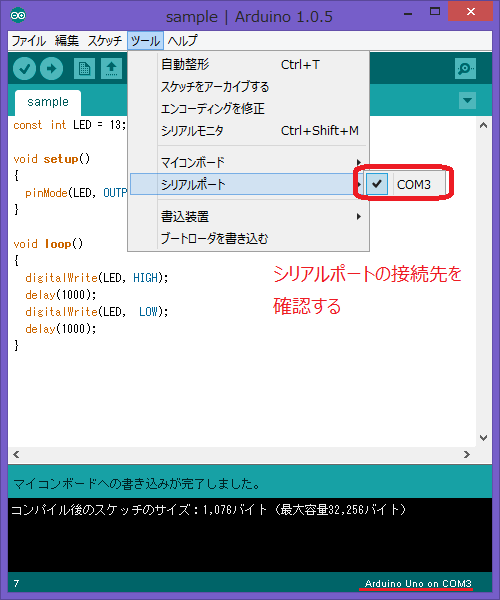The image size is (500, 600).
Task: Open the 編集 menu
Action: tap(67, 41)
